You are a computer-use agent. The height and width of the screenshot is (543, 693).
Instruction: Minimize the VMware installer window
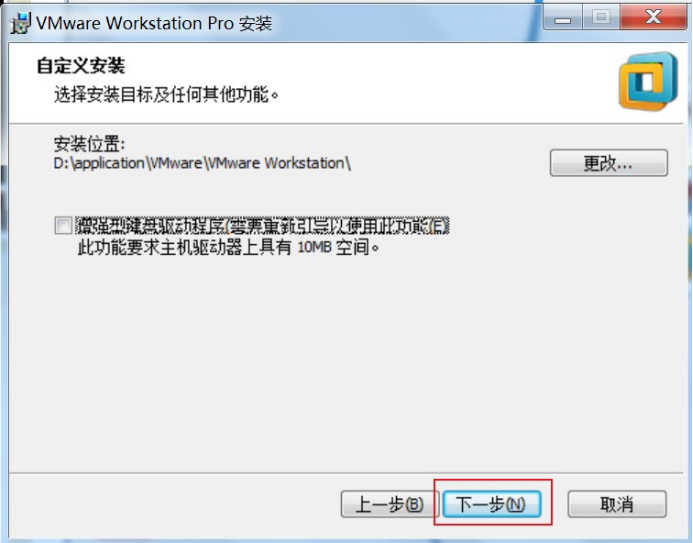(x=563, y=19)
